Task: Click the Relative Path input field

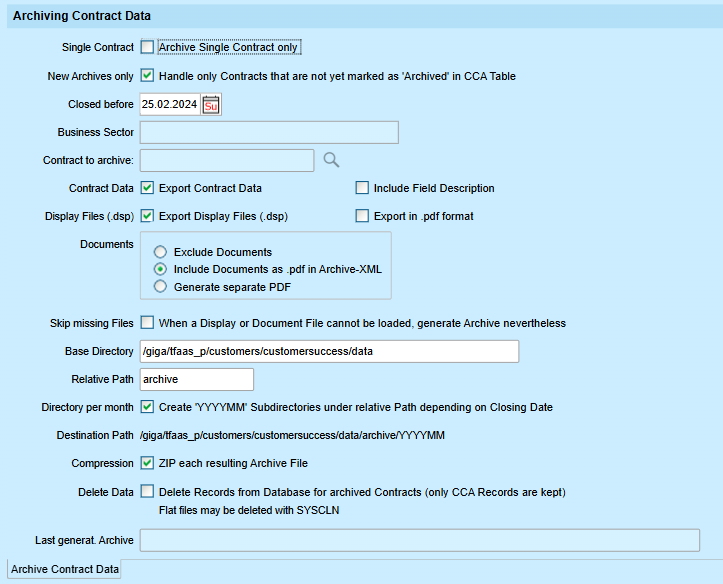Action: (197, 379)
